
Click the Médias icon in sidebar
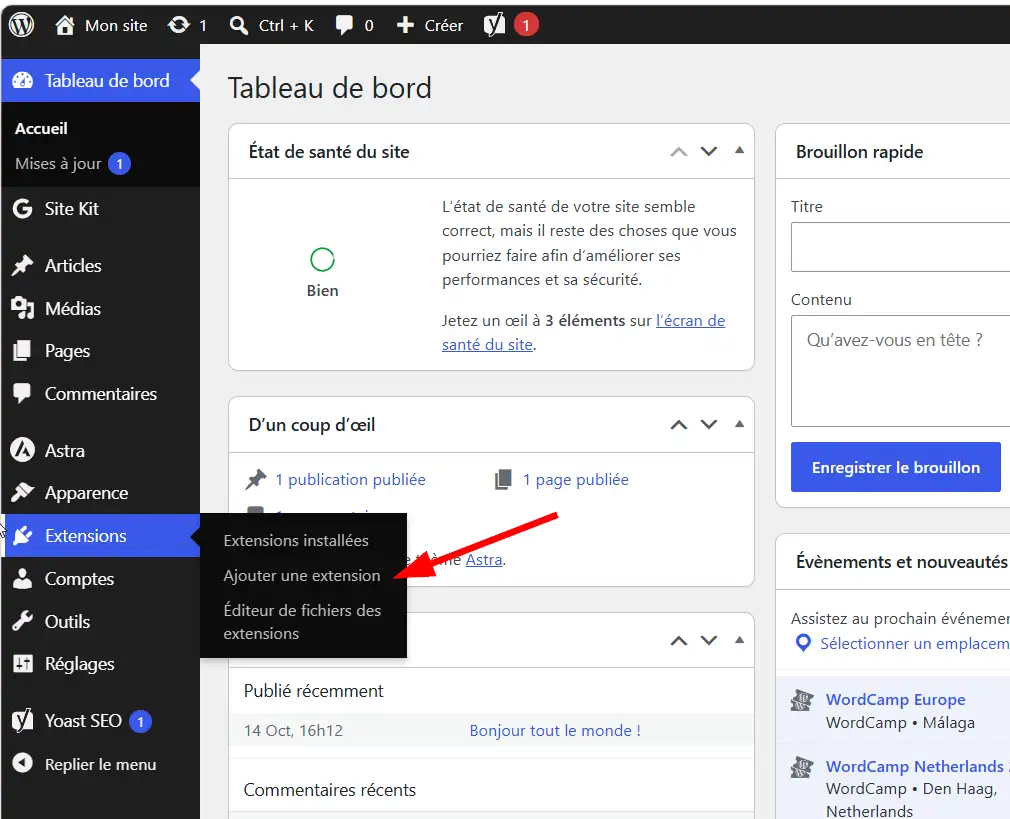point(23,309)
